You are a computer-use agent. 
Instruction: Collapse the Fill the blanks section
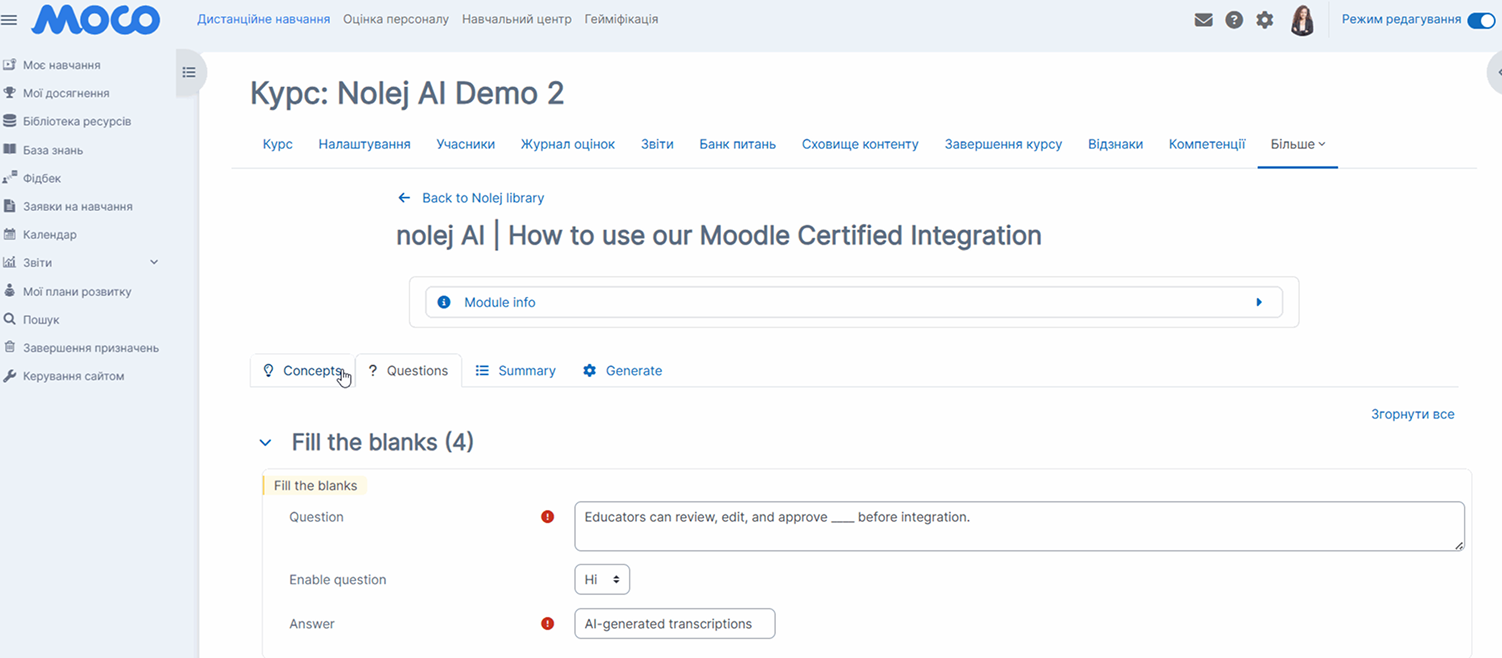pos(265,442)
